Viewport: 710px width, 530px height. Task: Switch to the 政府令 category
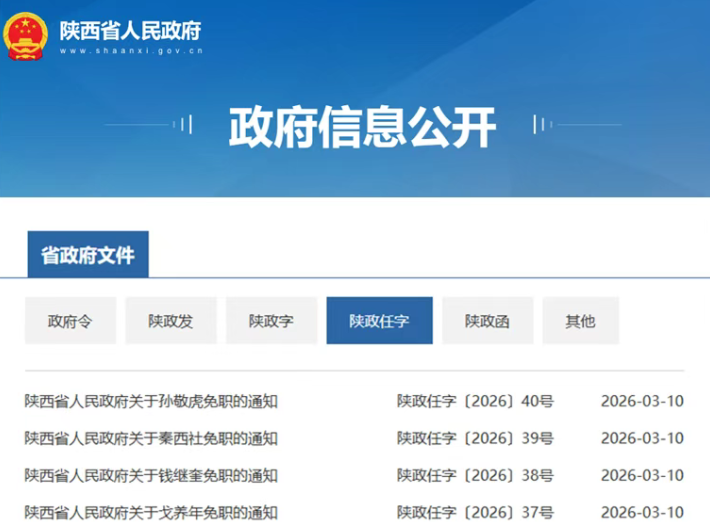[70, 321]
